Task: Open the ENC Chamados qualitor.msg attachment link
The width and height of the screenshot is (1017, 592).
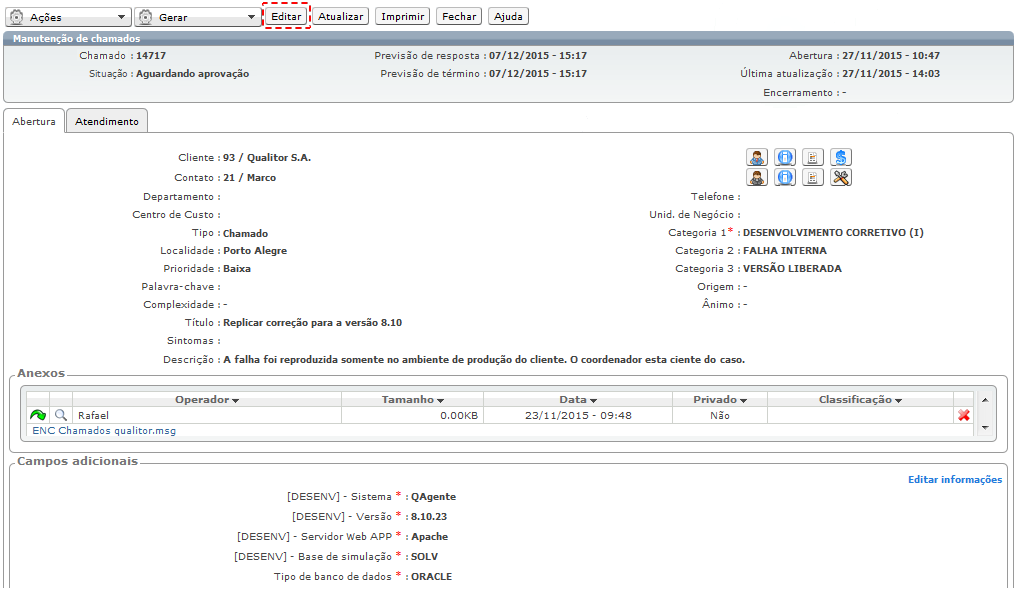Action: coord(104,431)
